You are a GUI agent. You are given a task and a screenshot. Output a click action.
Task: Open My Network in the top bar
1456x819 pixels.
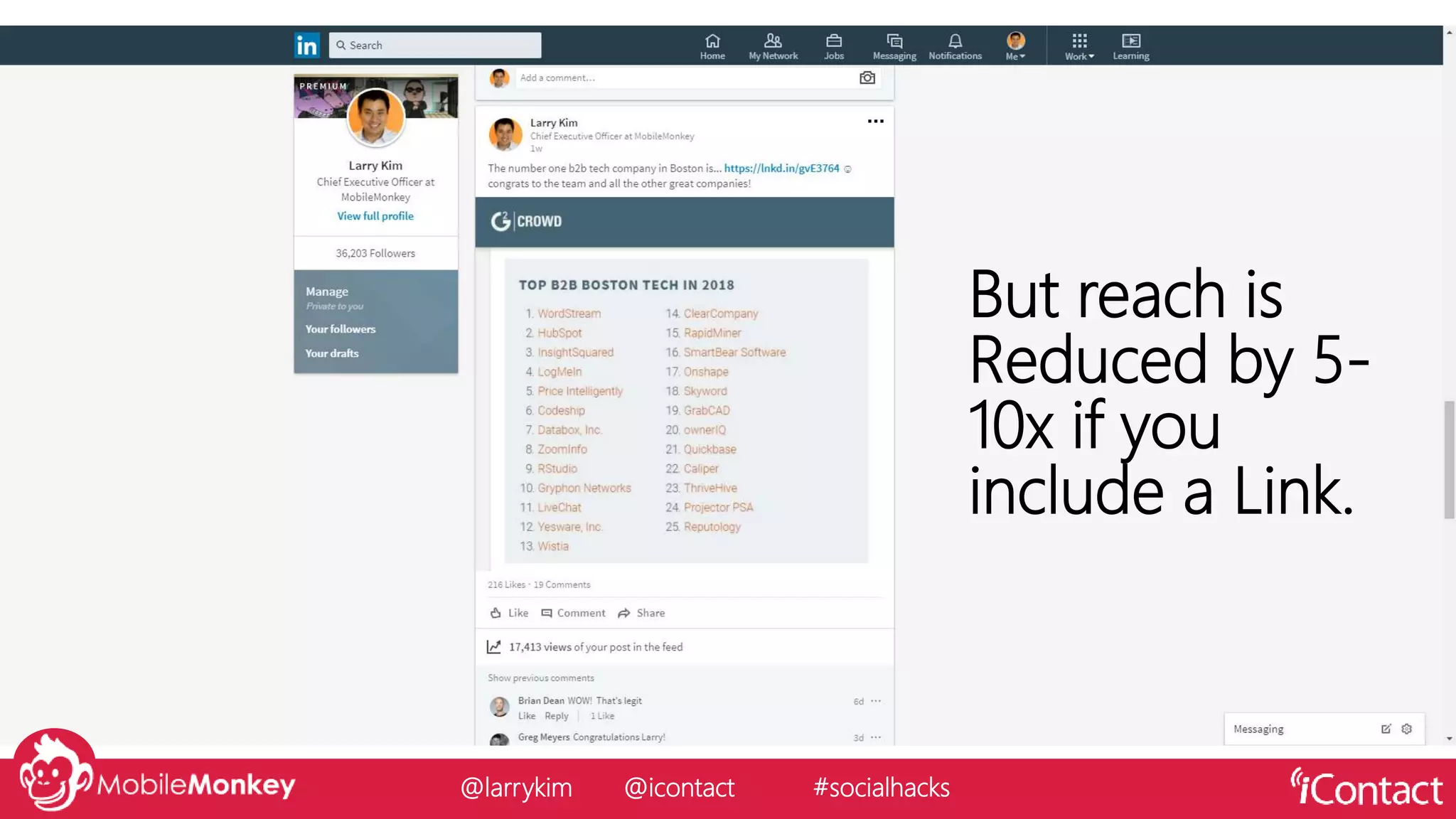click(773, 47)
